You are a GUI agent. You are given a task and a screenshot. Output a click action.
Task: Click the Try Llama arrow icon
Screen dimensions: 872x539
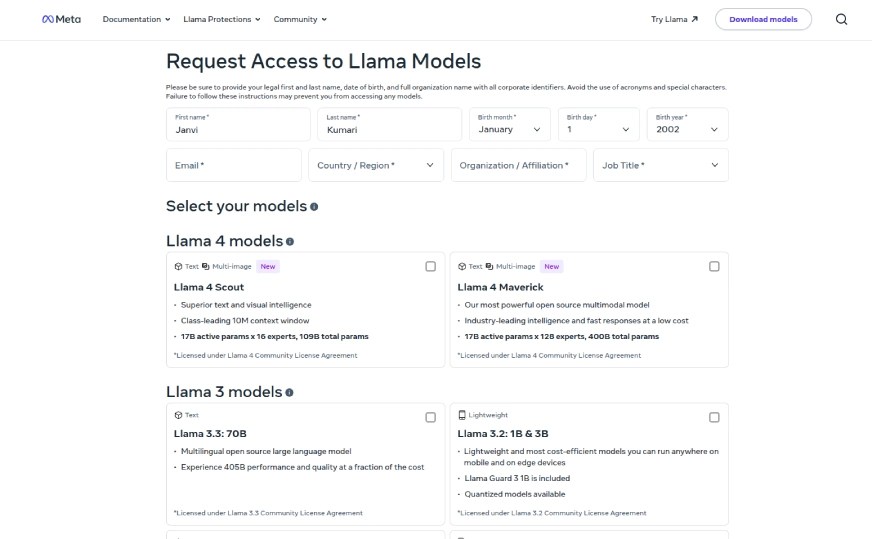[x=694, y=19]
